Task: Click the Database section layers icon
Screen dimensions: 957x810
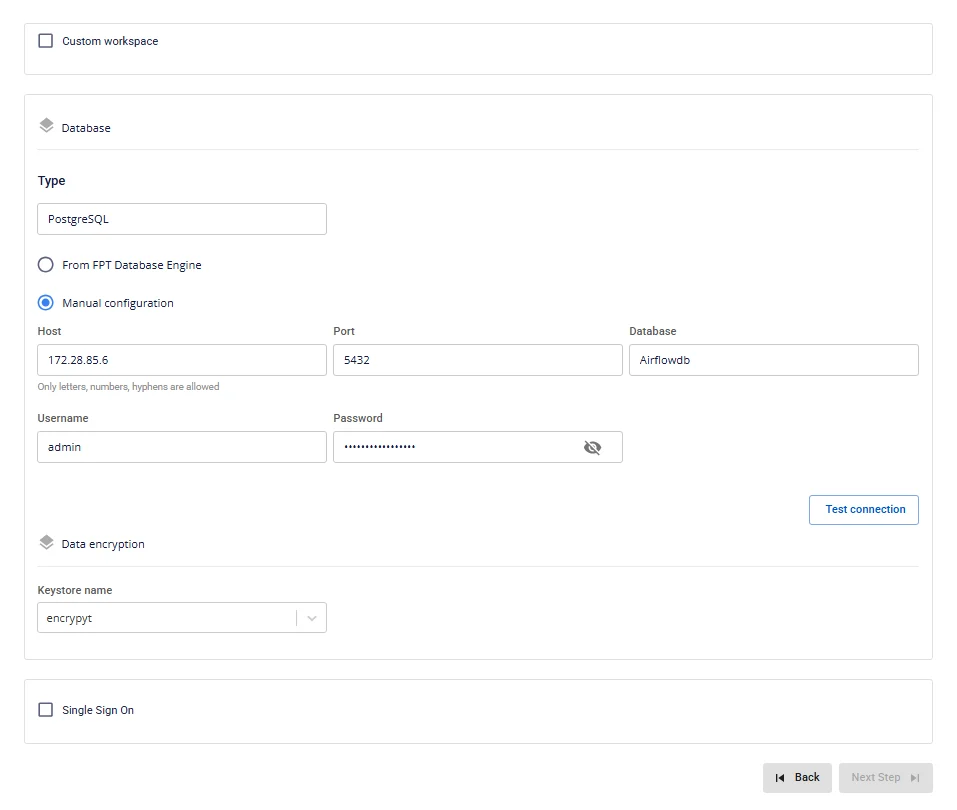Action: 46,126
